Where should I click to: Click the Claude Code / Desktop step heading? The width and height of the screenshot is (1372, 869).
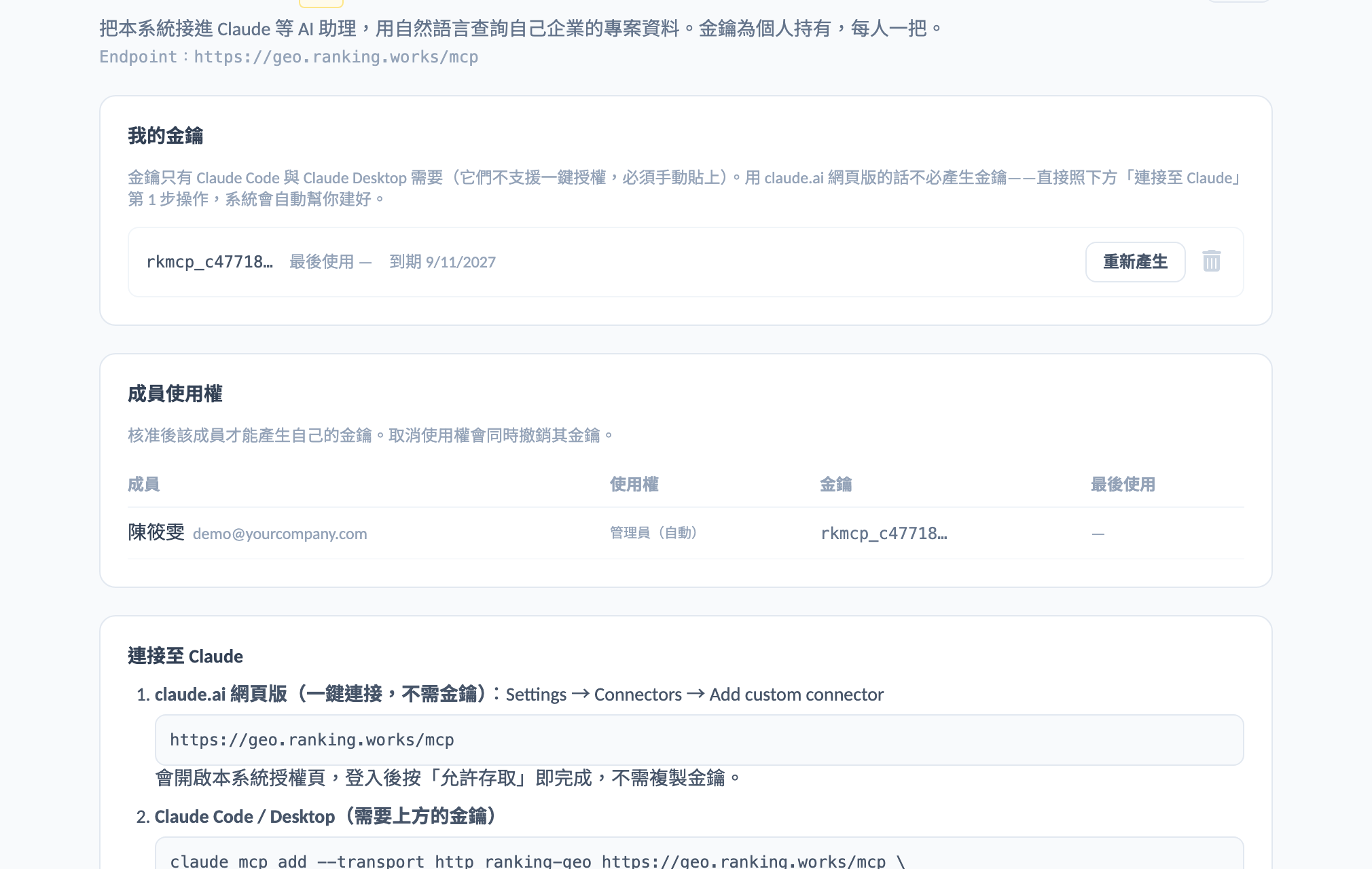(327, 816)
